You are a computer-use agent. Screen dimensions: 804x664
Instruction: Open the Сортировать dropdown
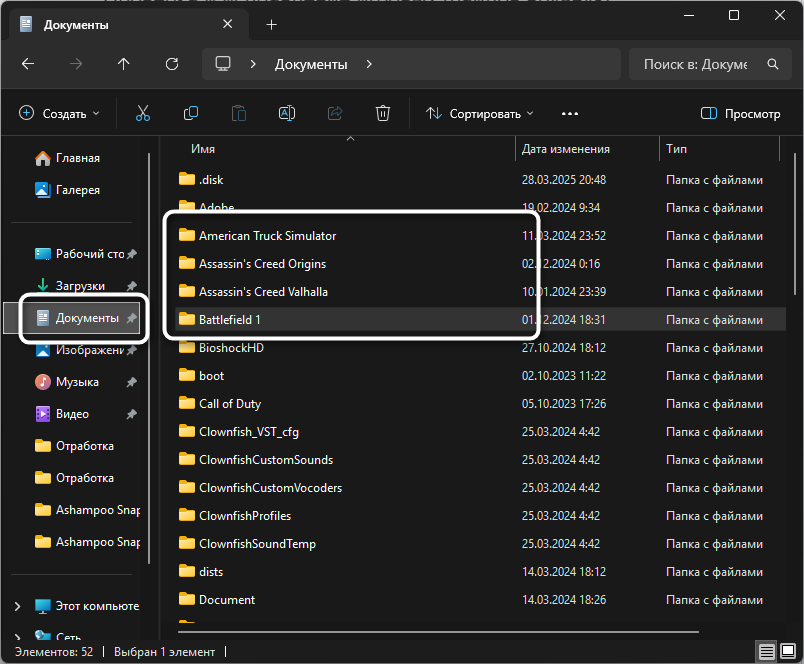pos(480,114)
